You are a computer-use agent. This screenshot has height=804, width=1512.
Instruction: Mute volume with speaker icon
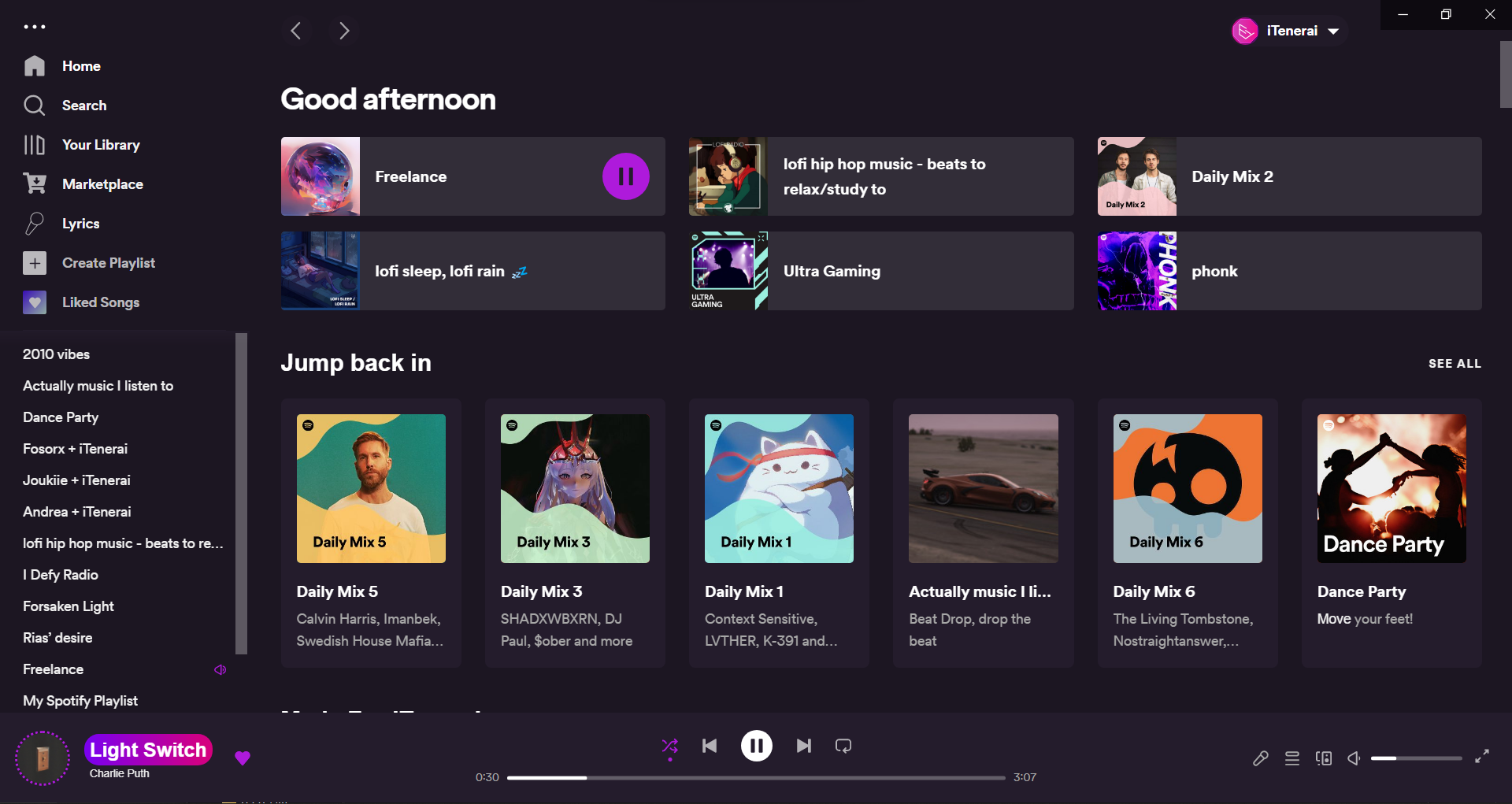pos(1354,758)
